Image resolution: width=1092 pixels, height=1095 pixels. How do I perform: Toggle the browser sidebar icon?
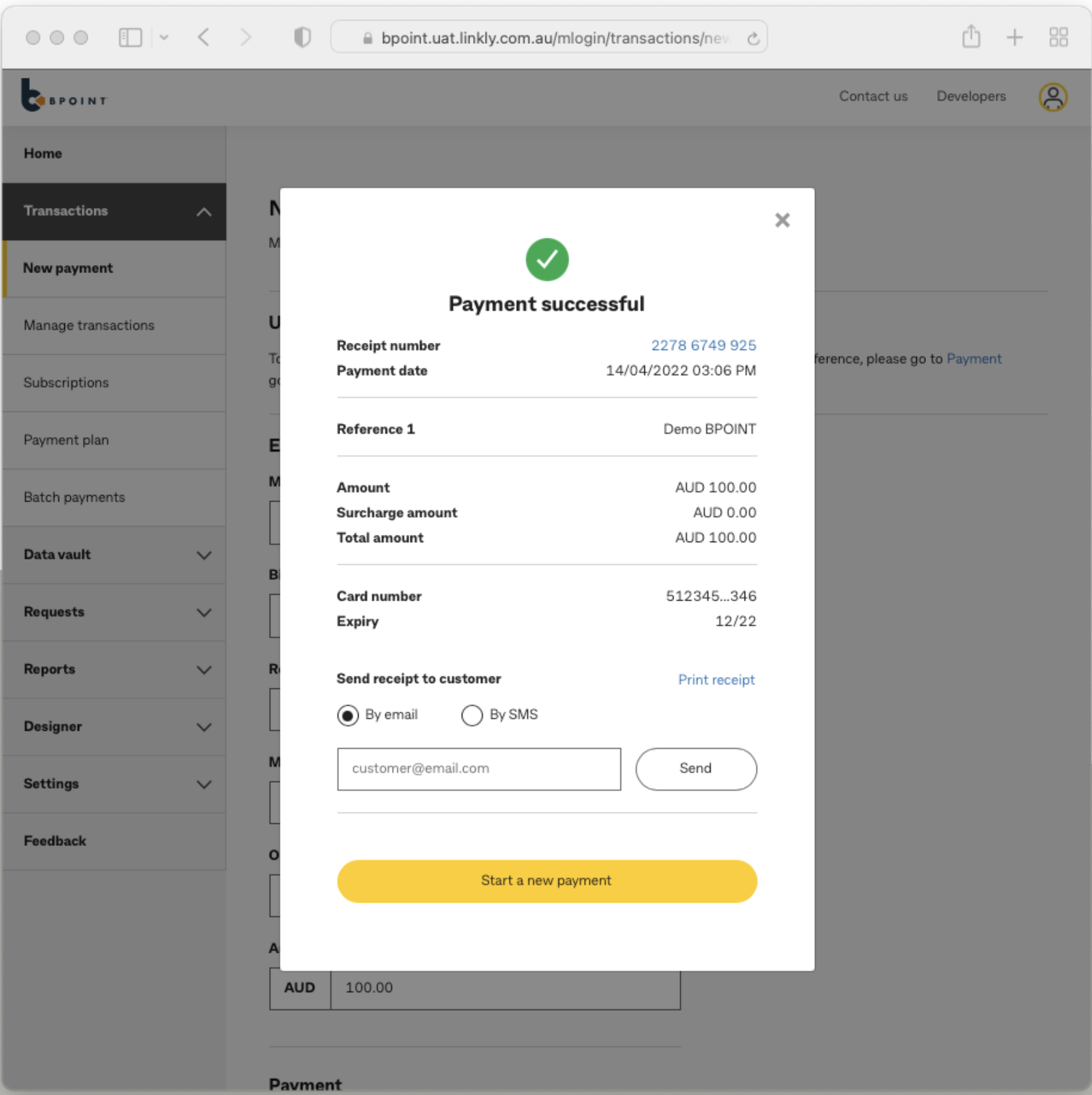pos(130,37)
